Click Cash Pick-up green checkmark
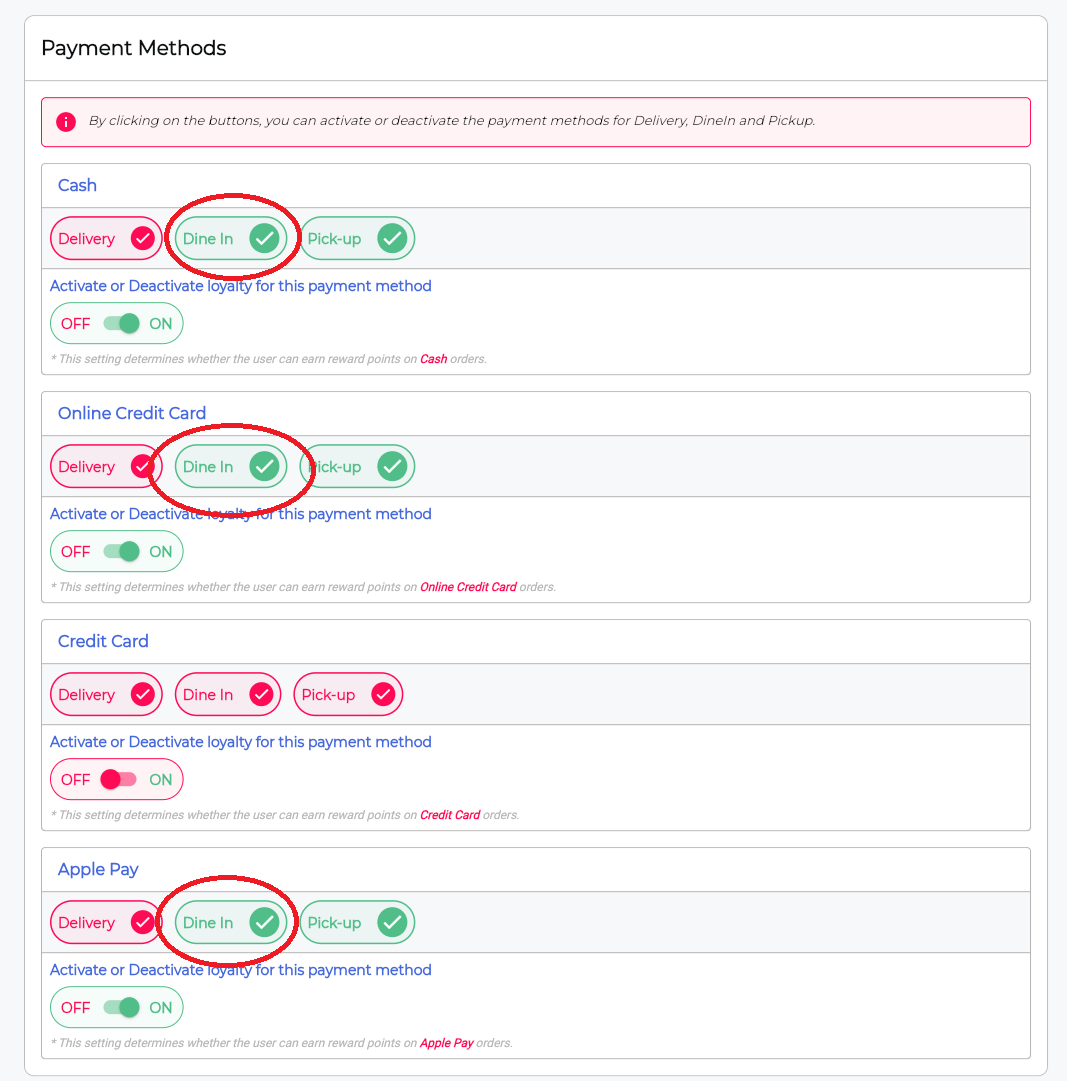This screenshot has width=1067, height=1081. [x=392, y=239]
